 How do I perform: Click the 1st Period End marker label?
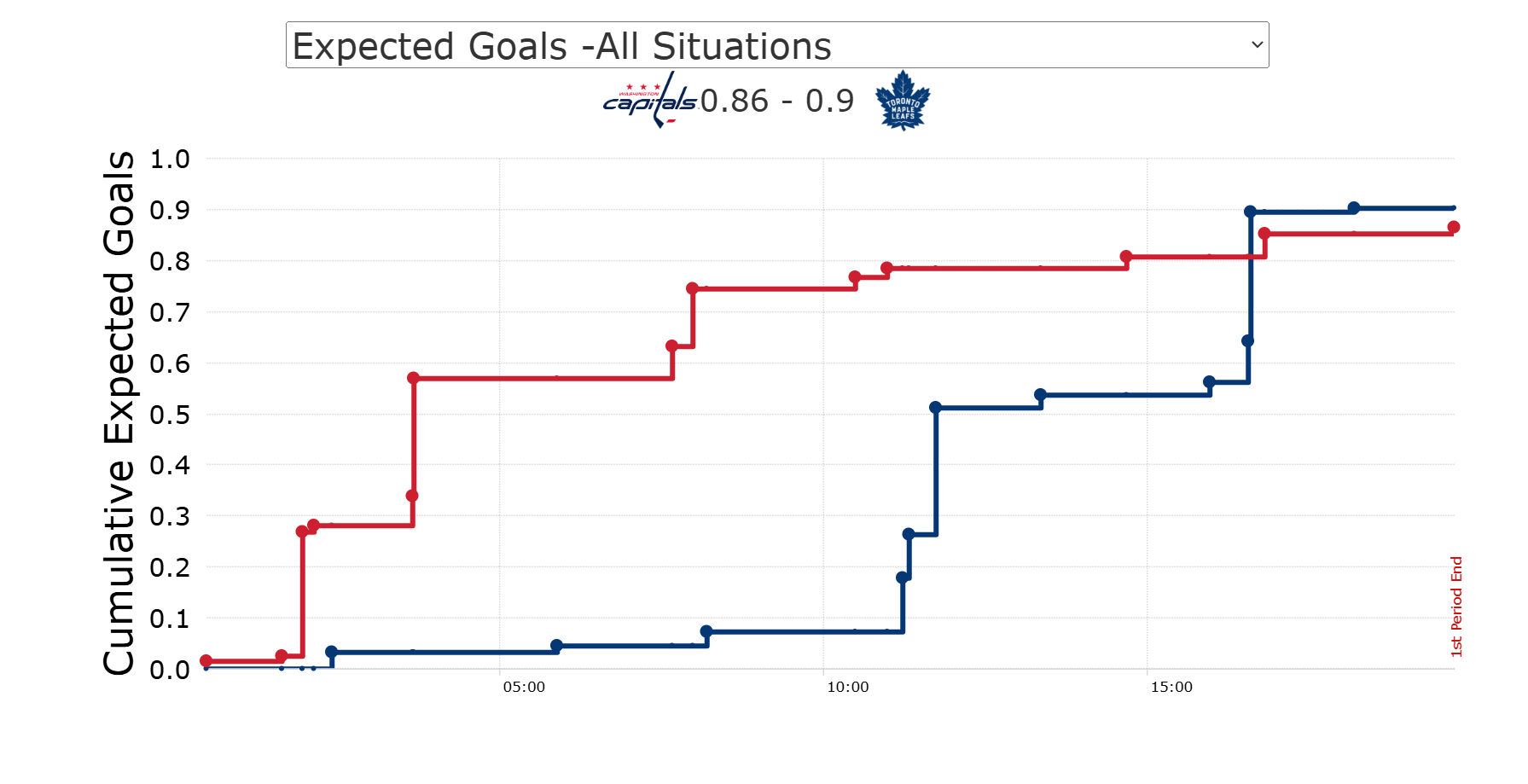tap(1456, 607)
